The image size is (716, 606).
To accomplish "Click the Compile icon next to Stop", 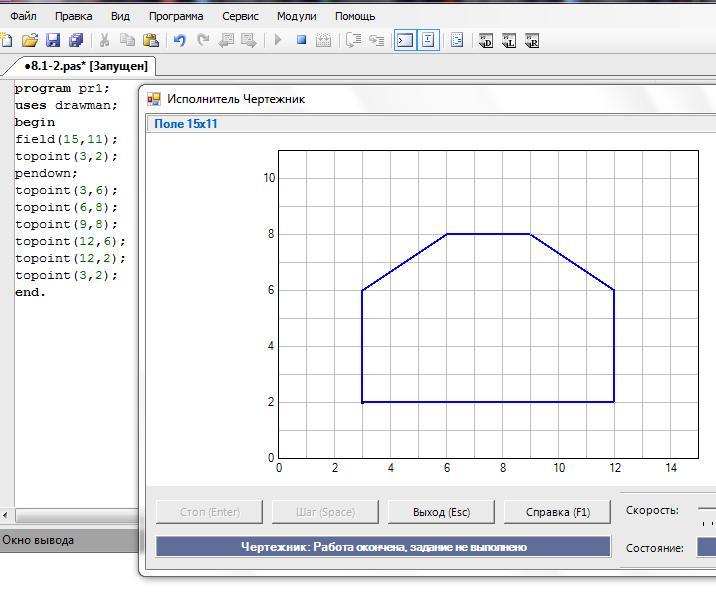I will [x=323, y=41].
